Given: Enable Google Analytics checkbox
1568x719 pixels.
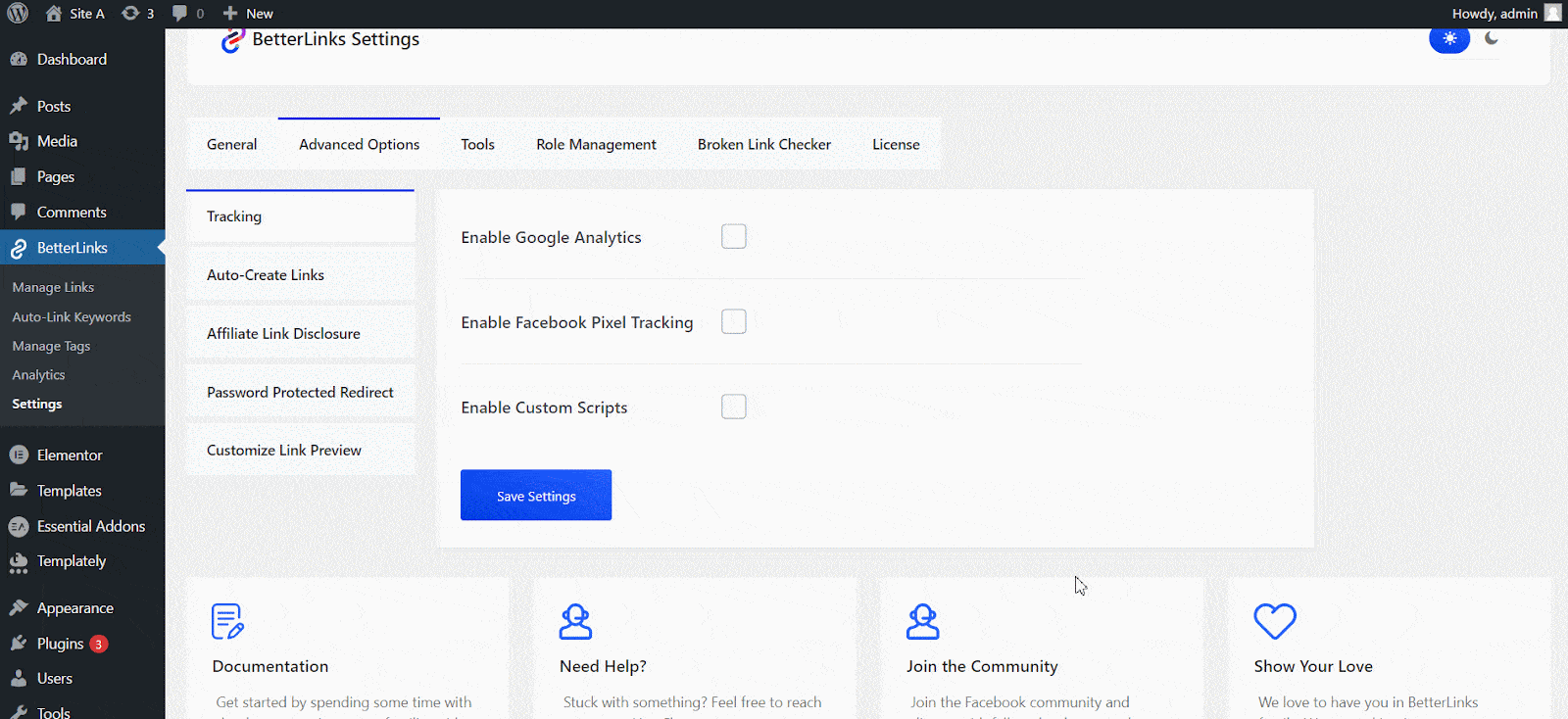Looking at the screenshot, I should (x=734, y=236).
